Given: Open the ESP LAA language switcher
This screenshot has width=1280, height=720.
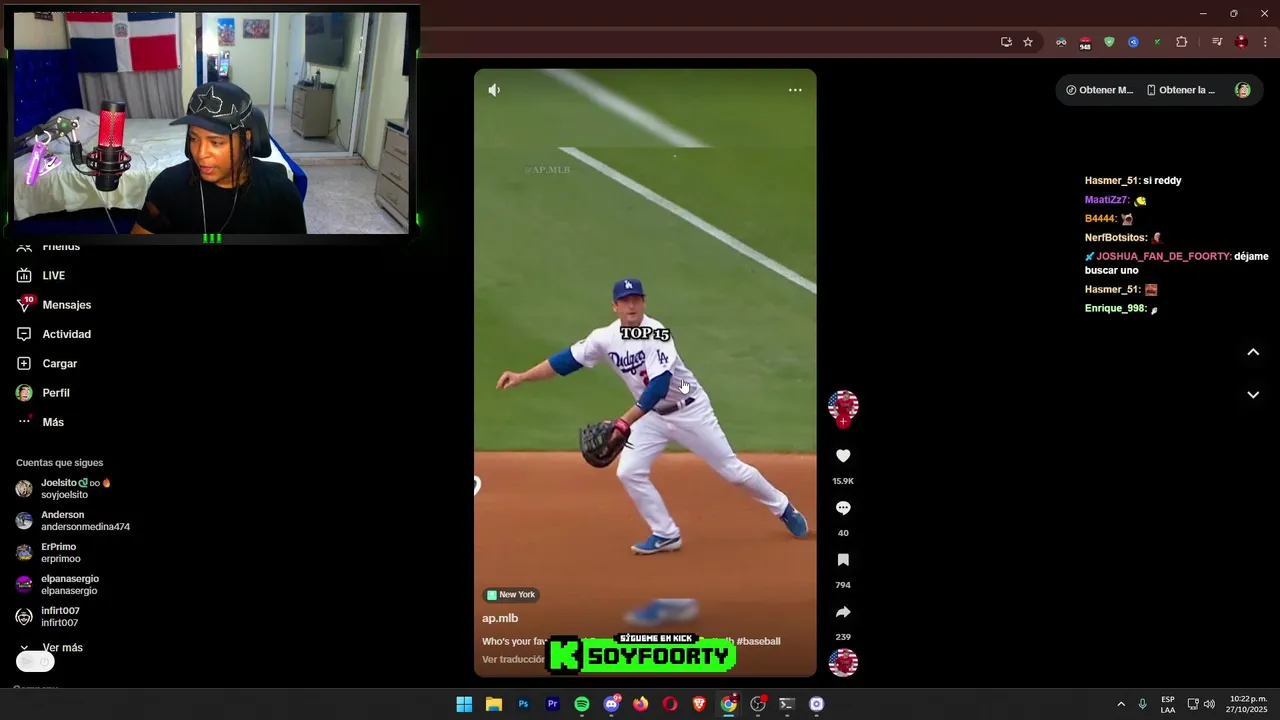Looking at the screenshot, I should coord(1168,704).
